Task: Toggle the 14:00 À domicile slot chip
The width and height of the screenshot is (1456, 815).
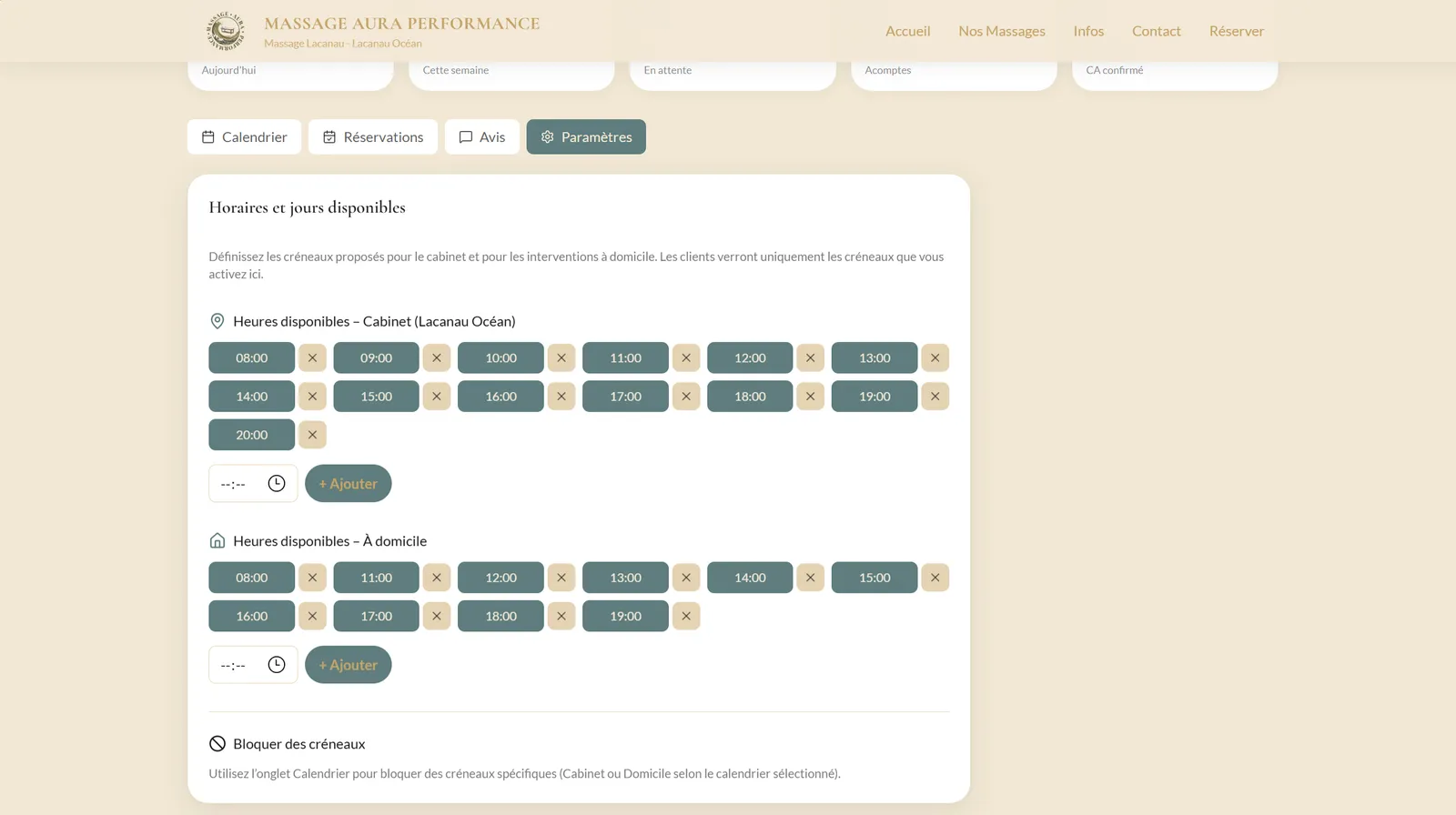Action: tap(750, 578)
